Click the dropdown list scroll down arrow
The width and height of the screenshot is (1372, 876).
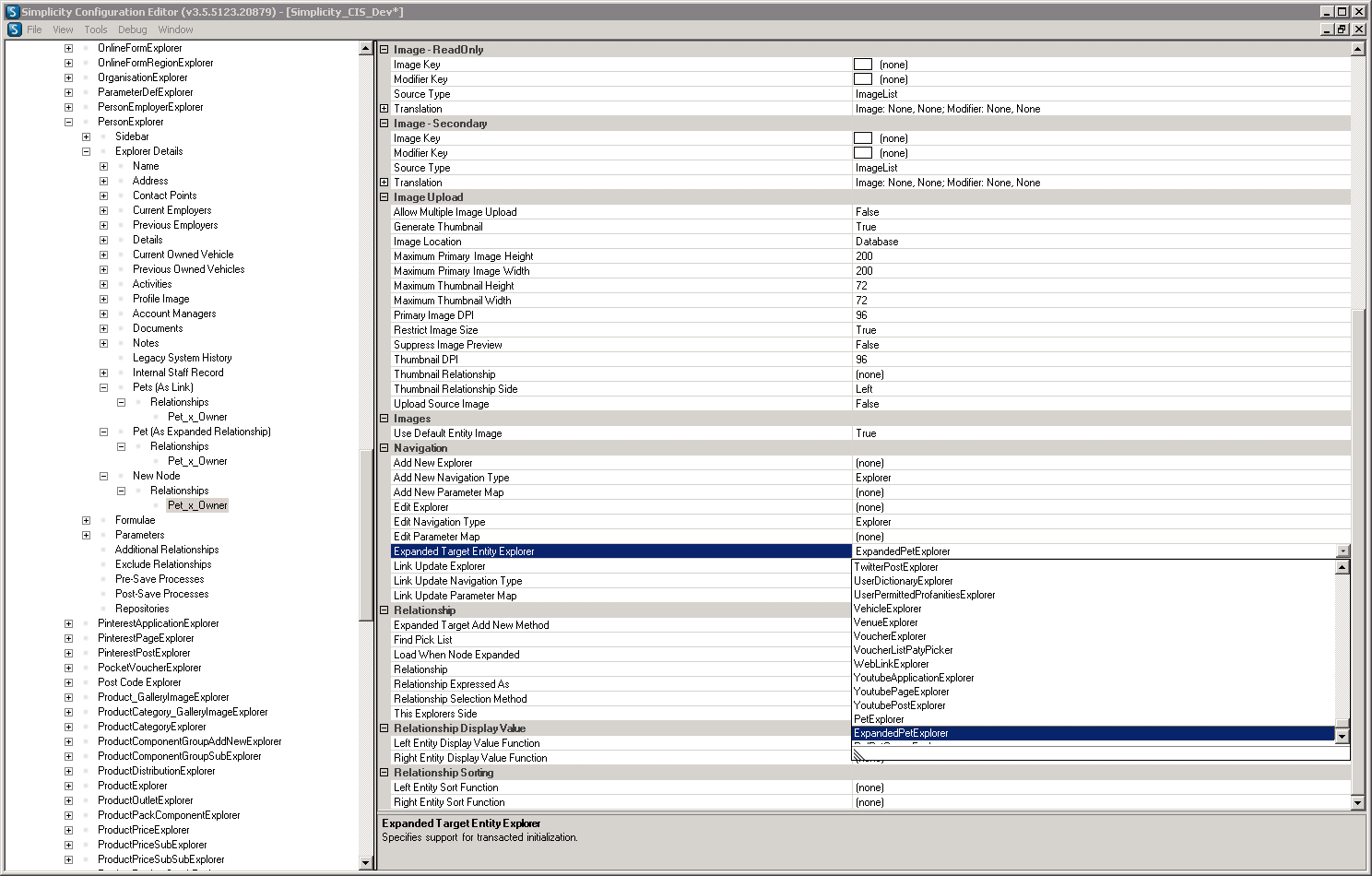[1342, 736]
